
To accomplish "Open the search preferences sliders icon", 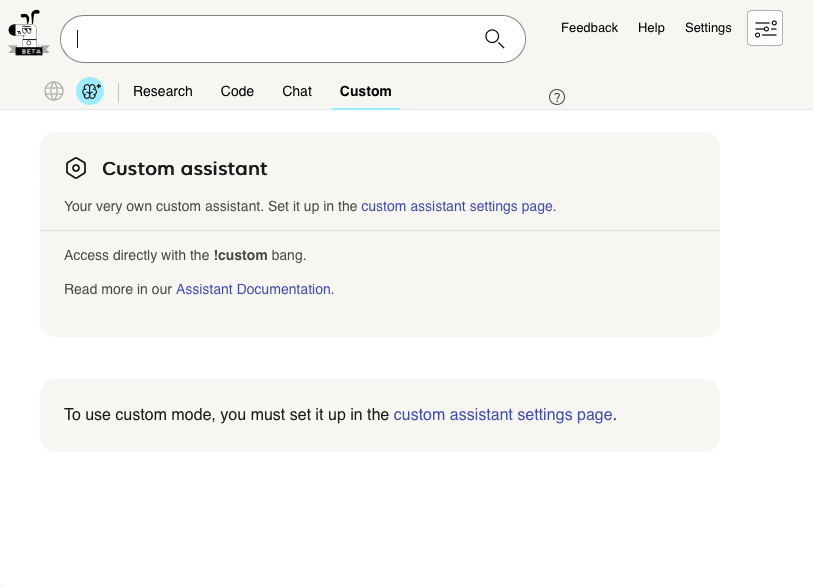I will pyautogui.click(x=764, y=28).
